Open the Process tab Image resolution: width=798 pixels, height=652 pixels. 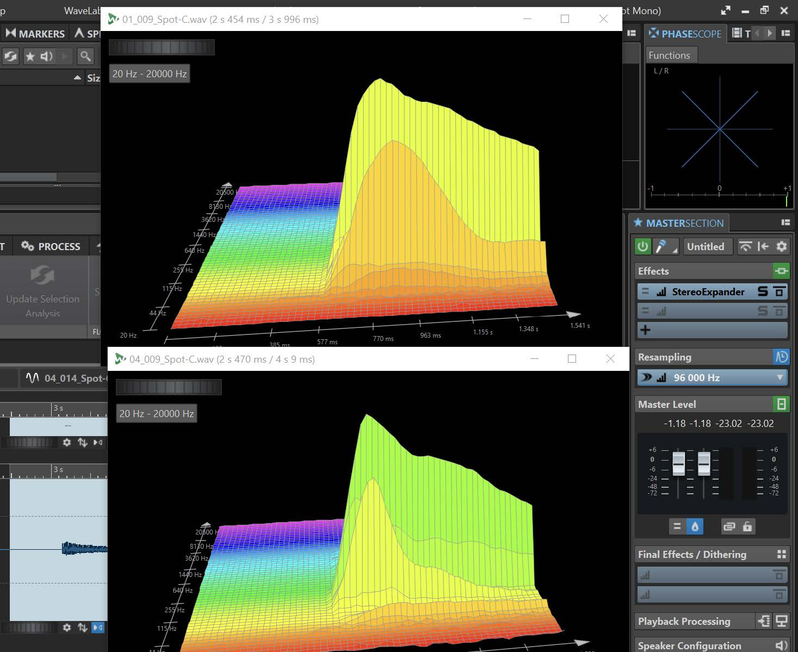(x=52, y=246)
